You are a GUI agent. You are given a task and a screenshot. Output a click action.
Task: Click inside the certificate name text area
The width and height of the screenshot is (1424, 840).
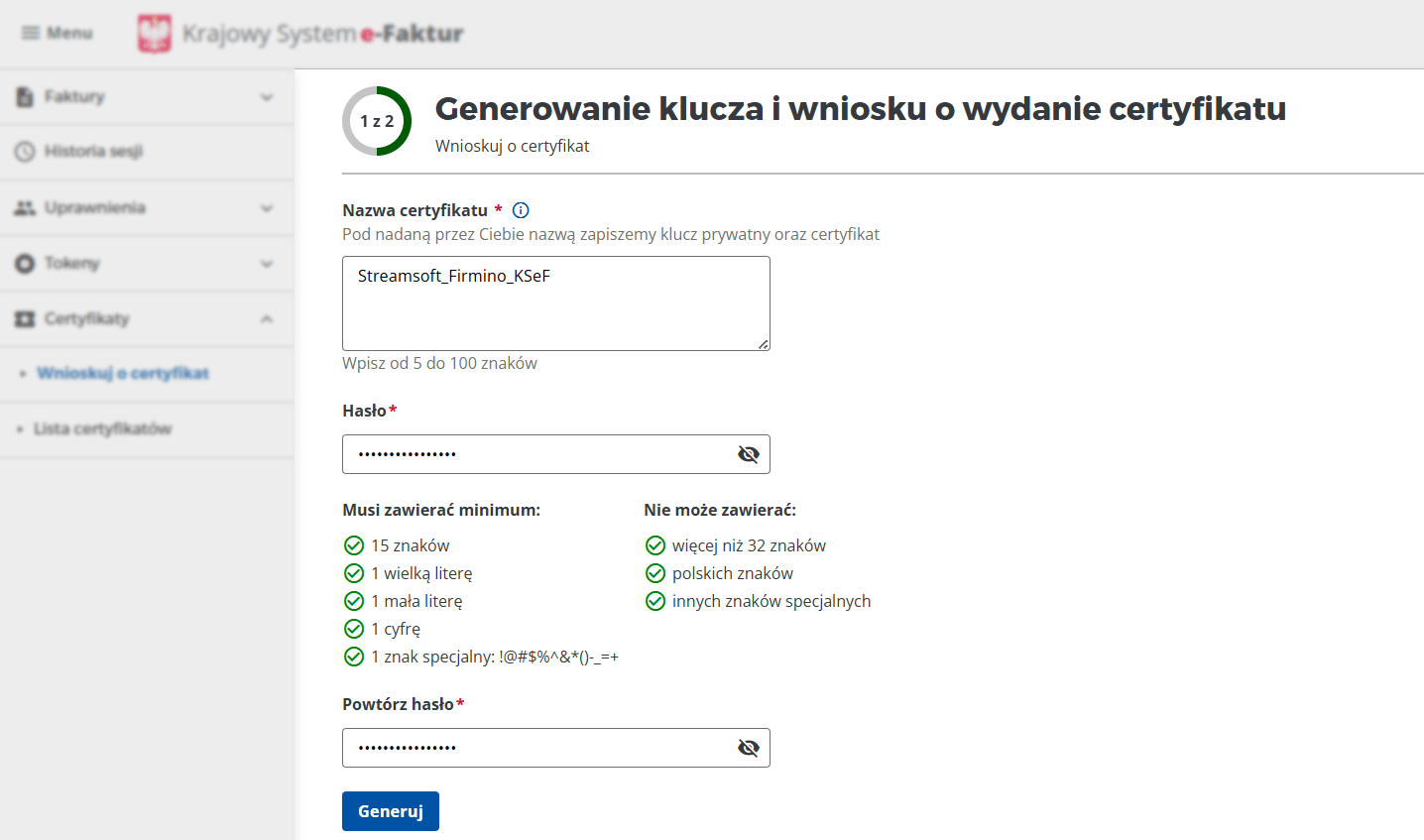coord(555,302)
